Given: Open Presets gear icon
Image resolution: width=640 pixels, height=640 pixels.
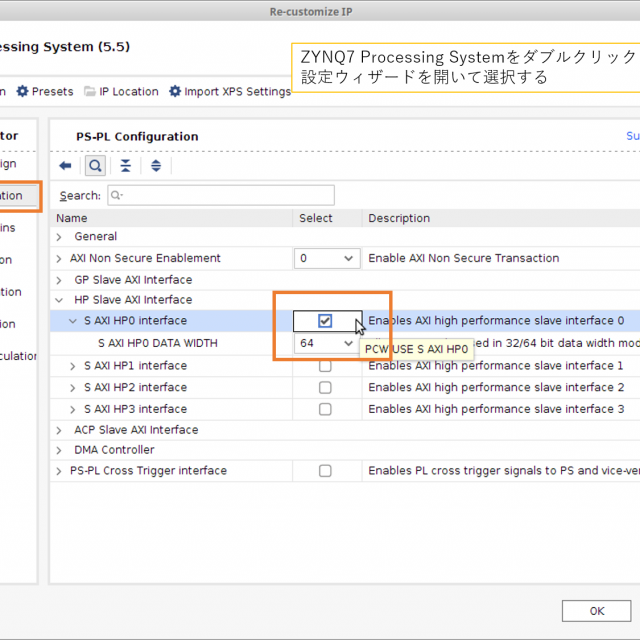Looking at the screenshot, I should (x=22, y=91).
